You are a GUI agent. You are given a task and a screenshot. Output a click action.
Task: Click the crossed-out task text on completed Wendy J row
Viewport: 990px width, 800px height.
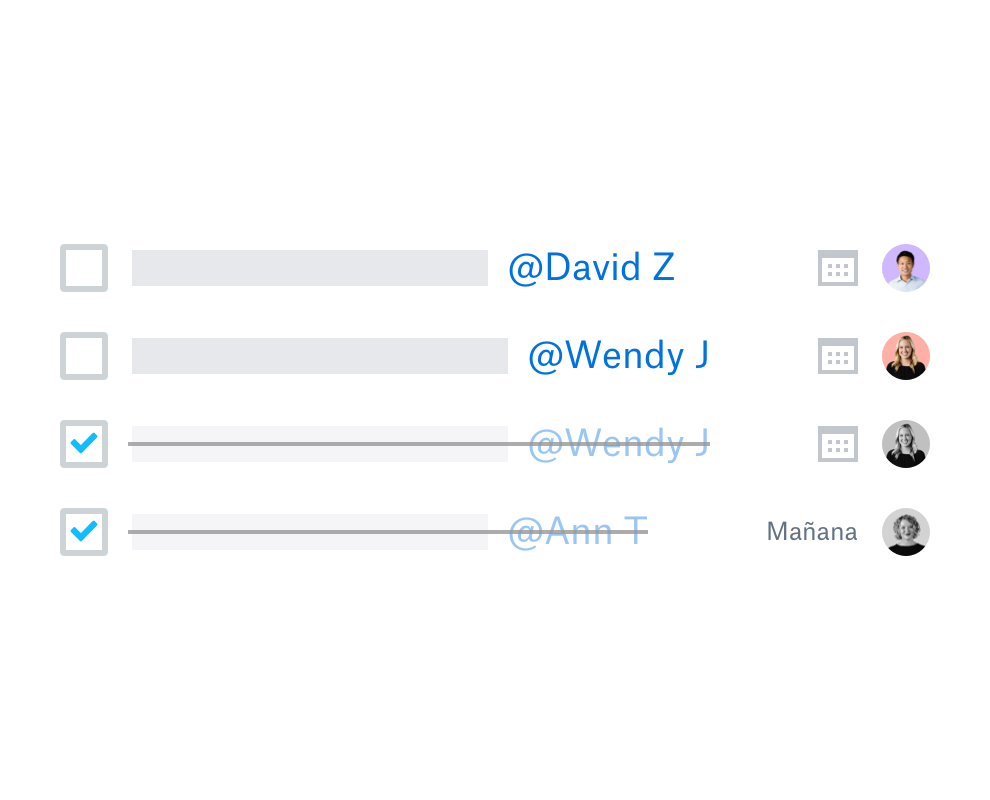point(319,444)
